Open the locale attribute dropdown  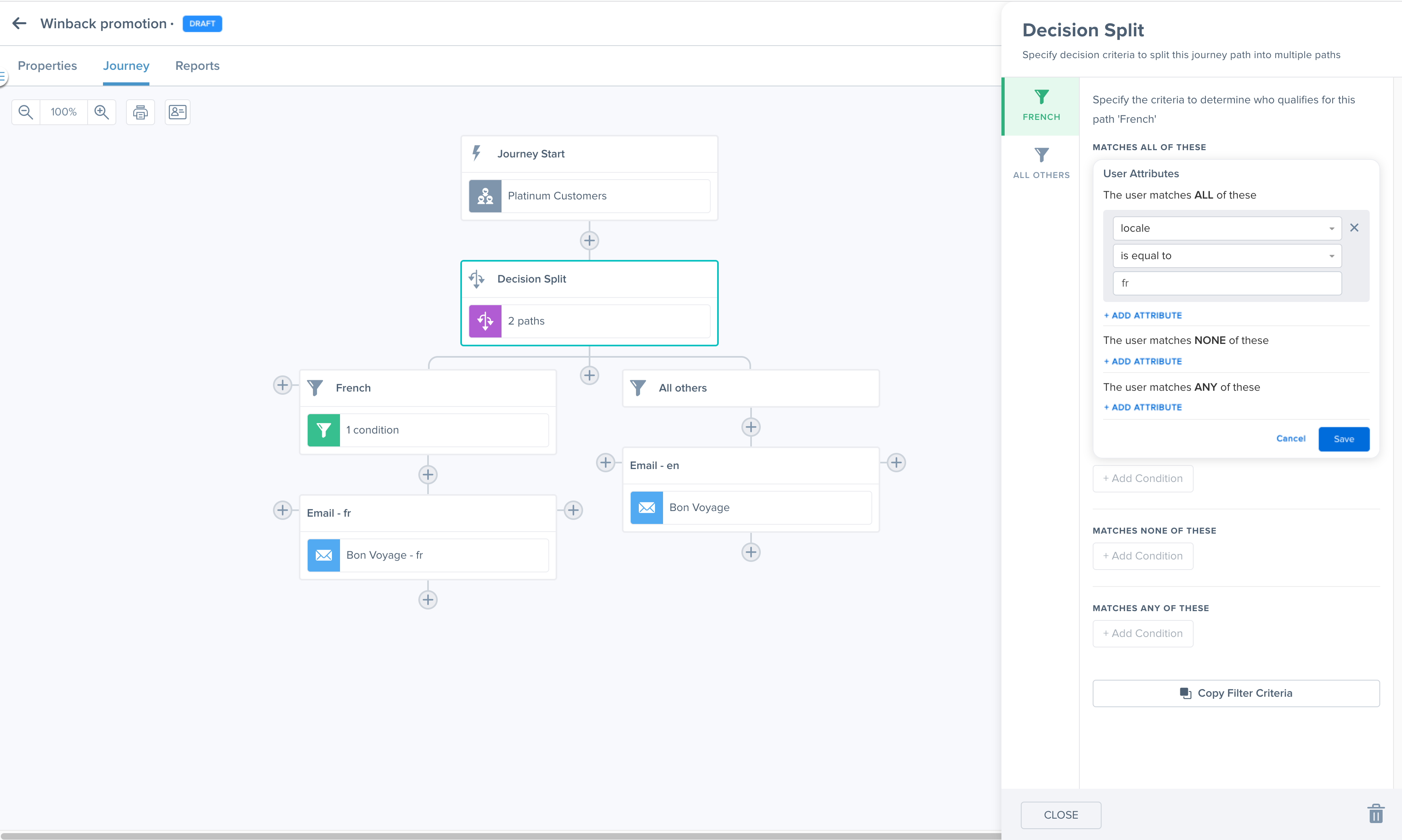click(x=1226, y=228)
